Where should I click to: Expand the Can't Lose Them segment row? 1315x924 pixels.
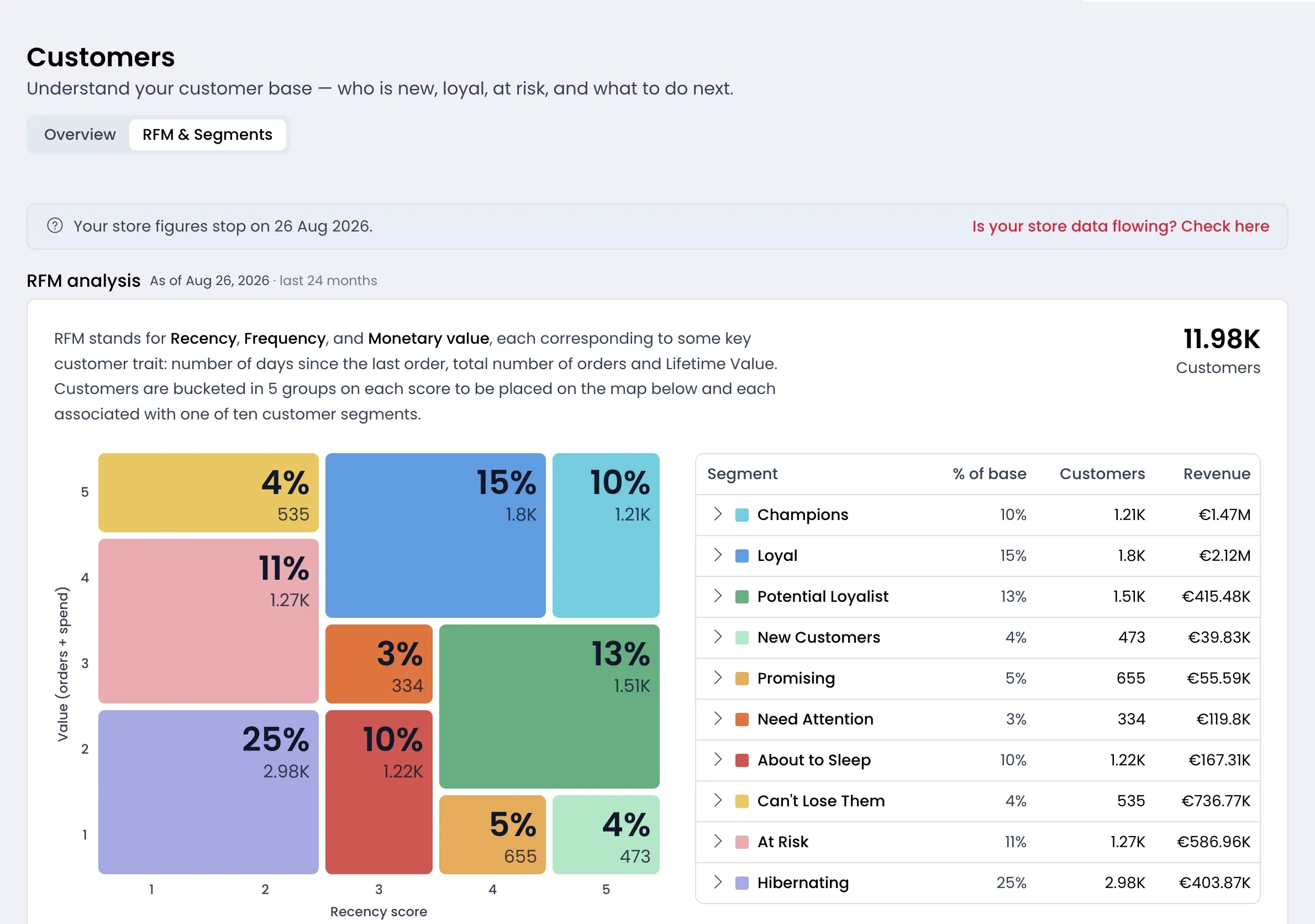coord(718,800)
